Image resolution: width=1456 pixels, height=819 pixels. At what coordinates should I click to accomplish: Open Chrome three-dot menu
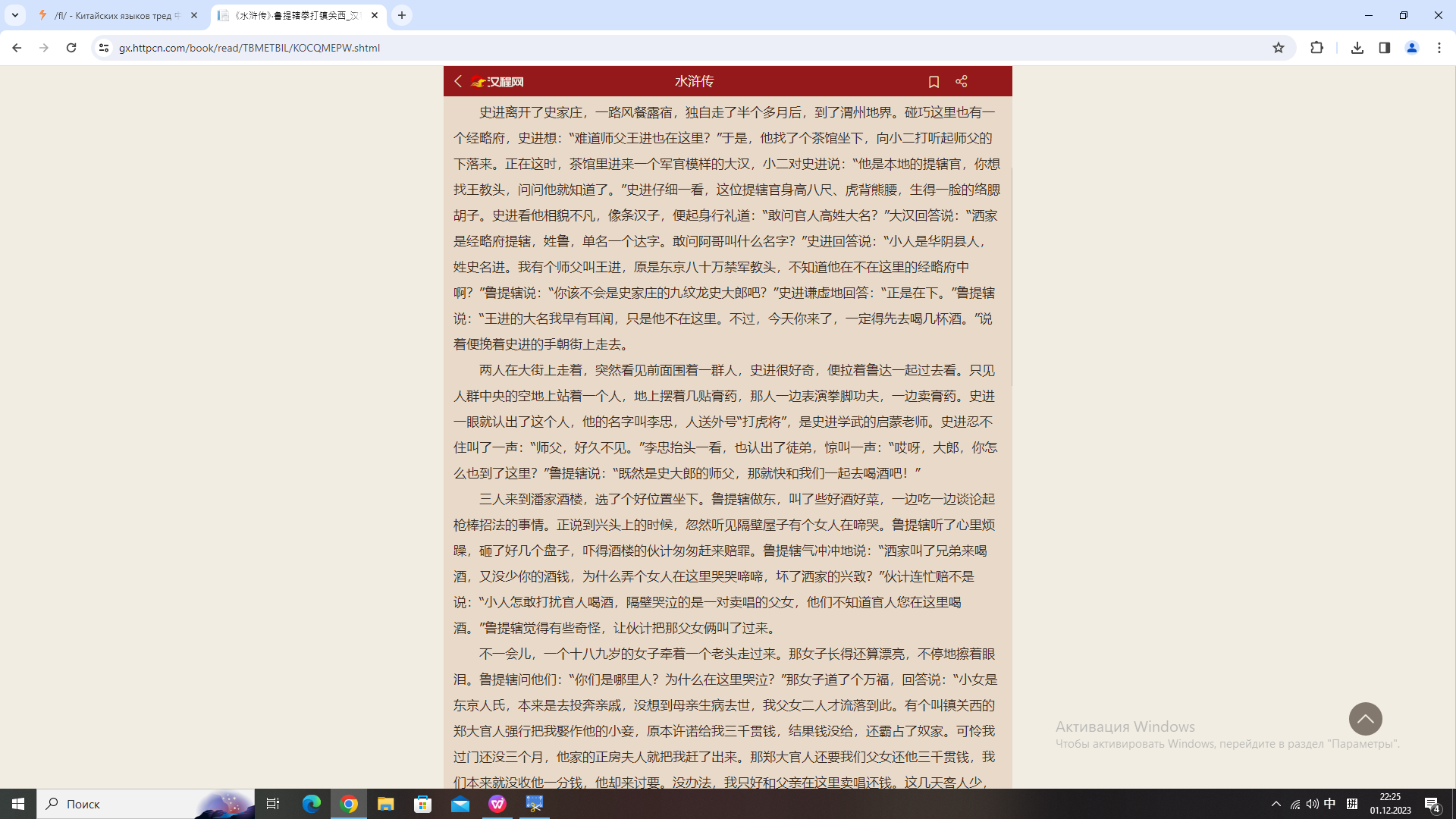coord(1439,48)
